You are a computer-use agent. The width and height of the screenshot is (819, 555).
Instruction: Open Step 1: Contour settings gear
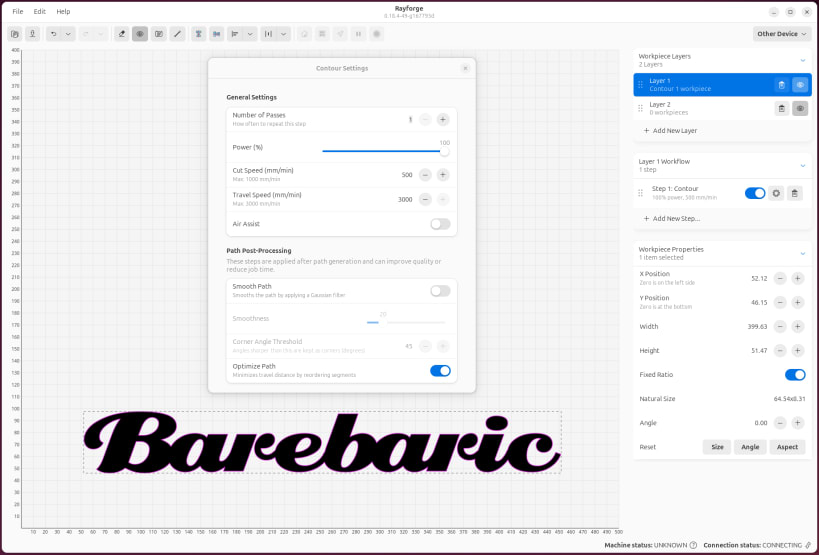click(776, 193)
